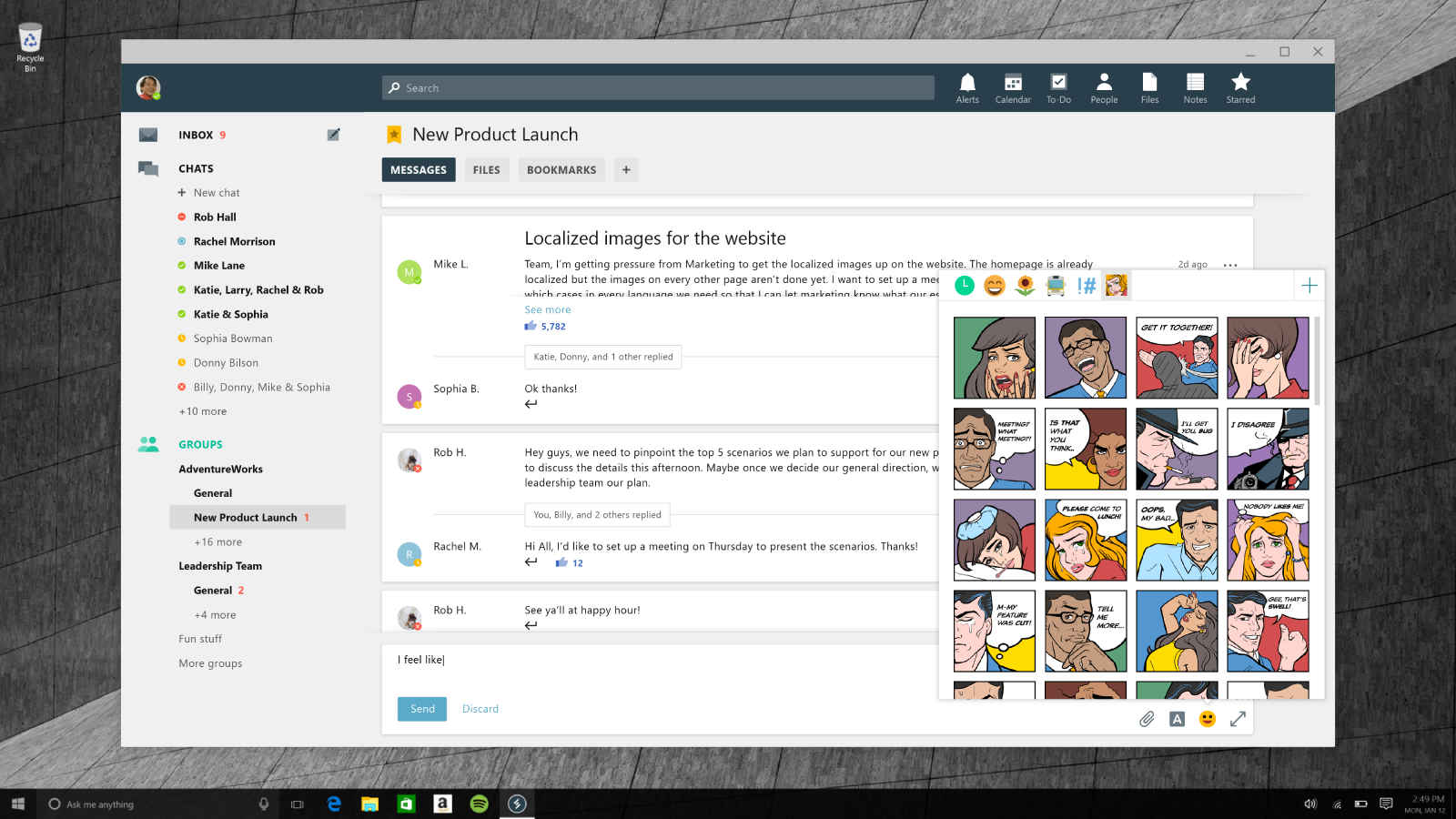The width and height of the screenshot is (1456, 819).
Task: Open the Alerts bell icon
Action: pos(967,87)
